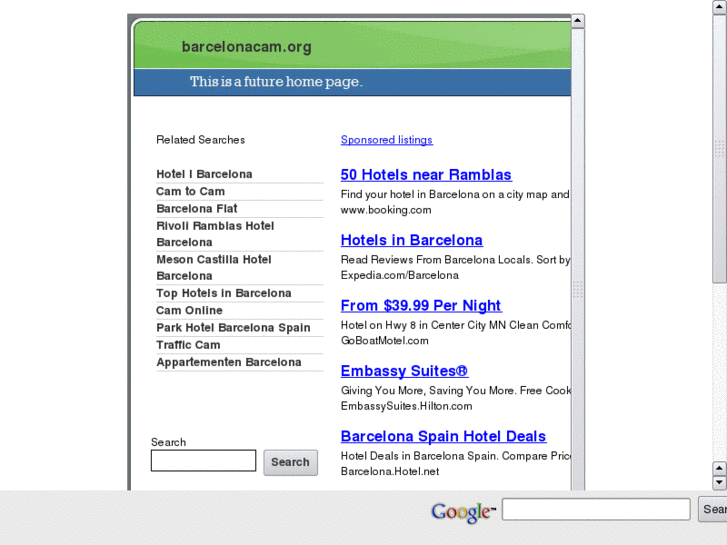Screen dimensions: 727x545
Task: Click second scroll-up arrow near bottom of outer scrollbar
Action: coord(719,468)
